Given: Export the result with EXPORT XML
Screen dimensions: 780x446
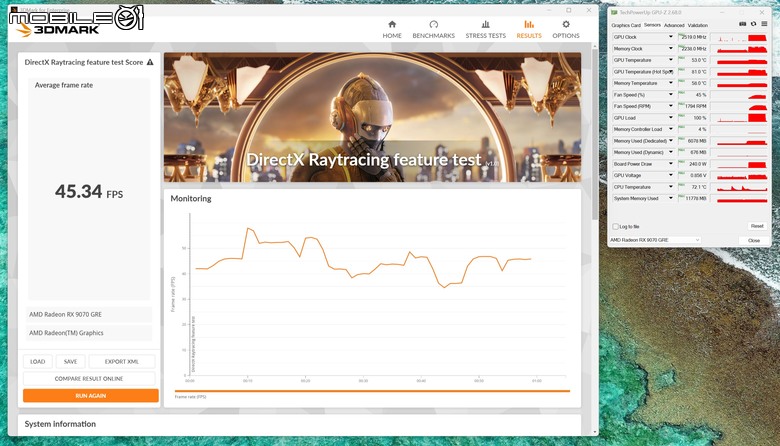Looking at the screenshot, I should pos(122,361).
